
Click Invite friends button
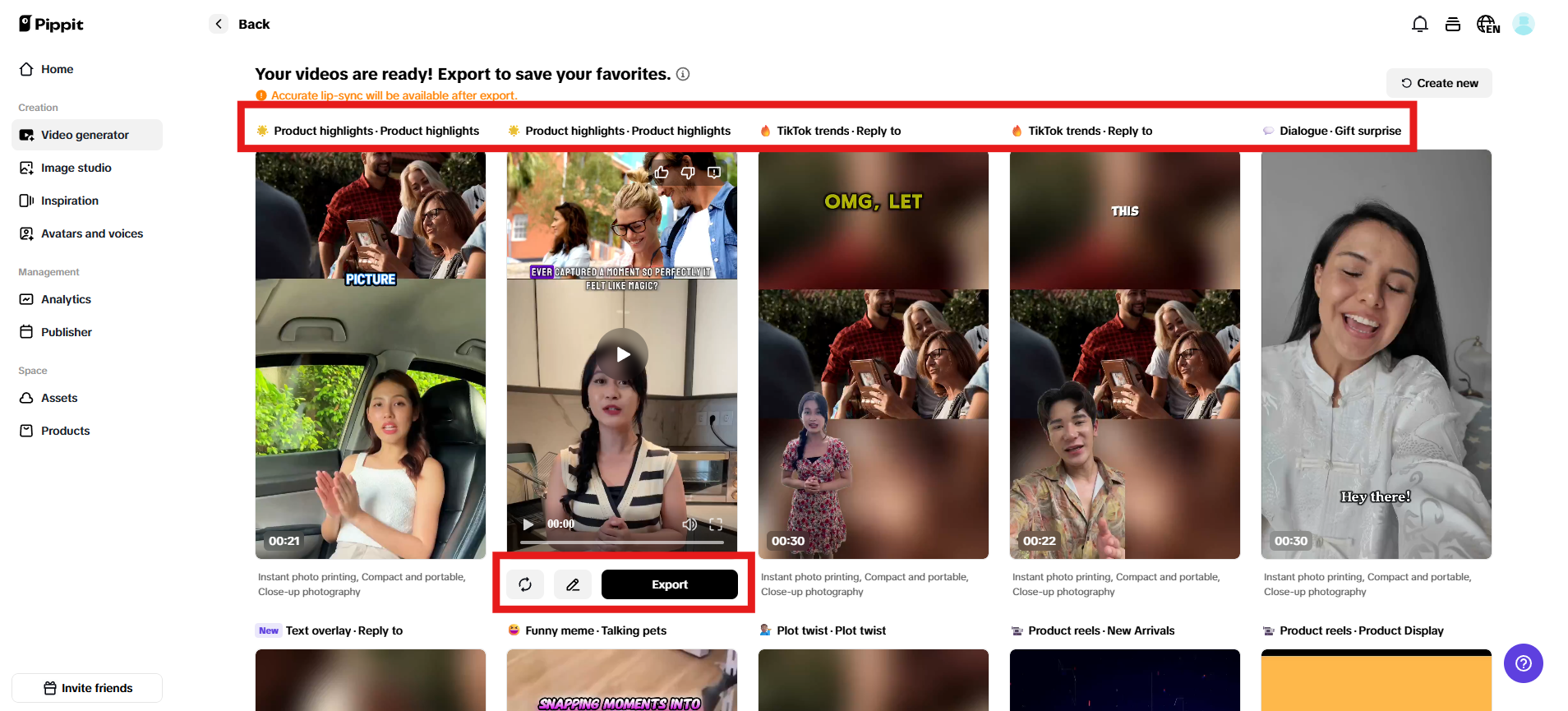(87, 688)
